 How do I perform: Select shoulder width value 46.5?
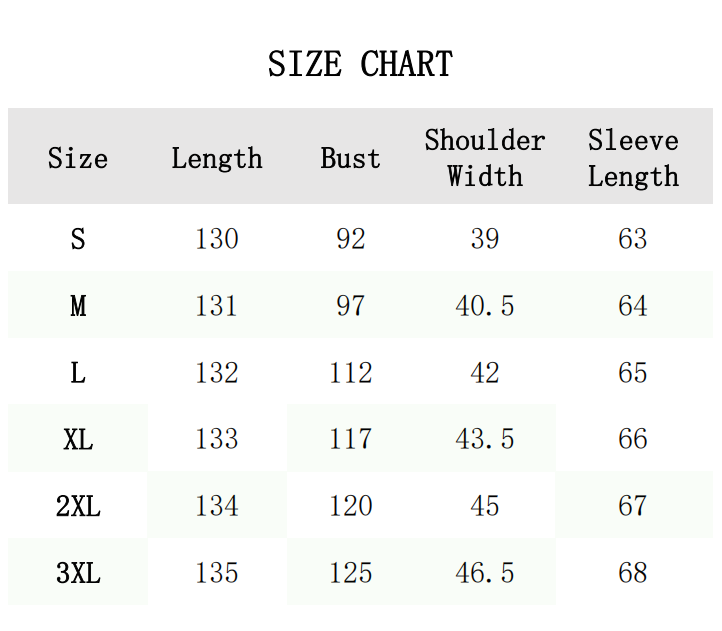(x=485, y=573)
